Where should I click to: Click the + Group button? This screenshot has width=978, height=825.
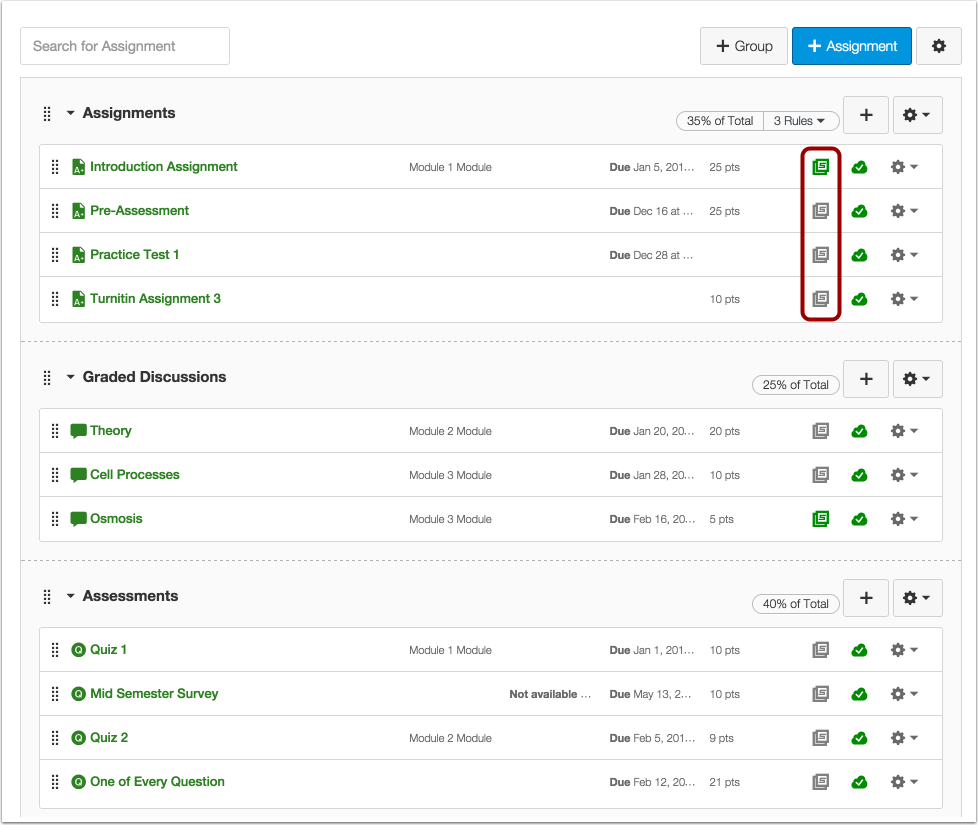pos(743,46)
